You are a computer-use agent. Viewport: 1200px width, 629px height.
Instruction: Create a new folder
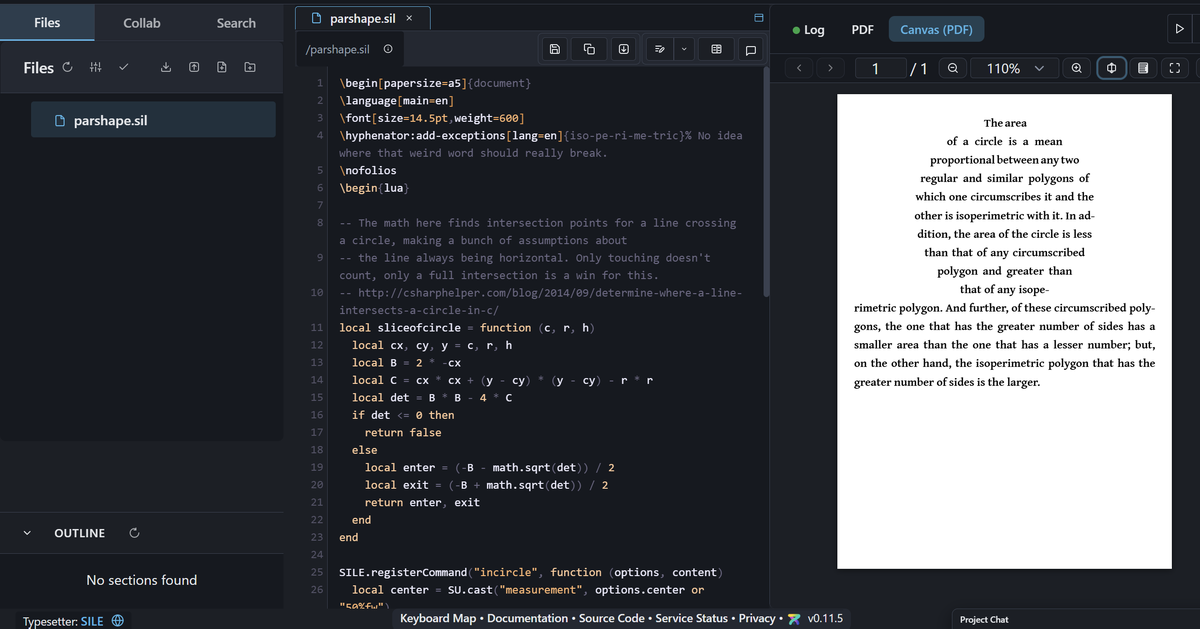click(250, 68)
